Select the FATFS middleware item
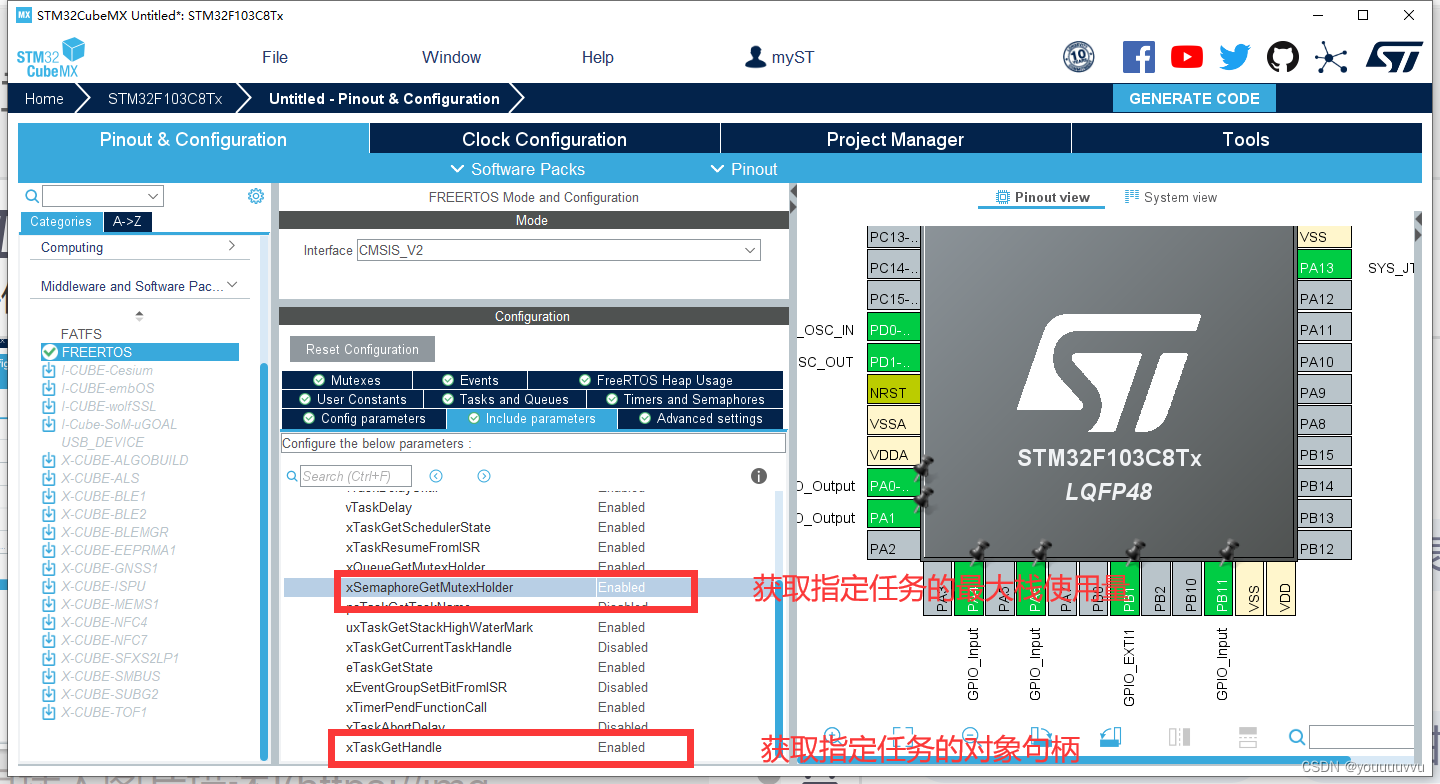The height and width of the screenshot is (784, 1440). [x=82, y=334]
